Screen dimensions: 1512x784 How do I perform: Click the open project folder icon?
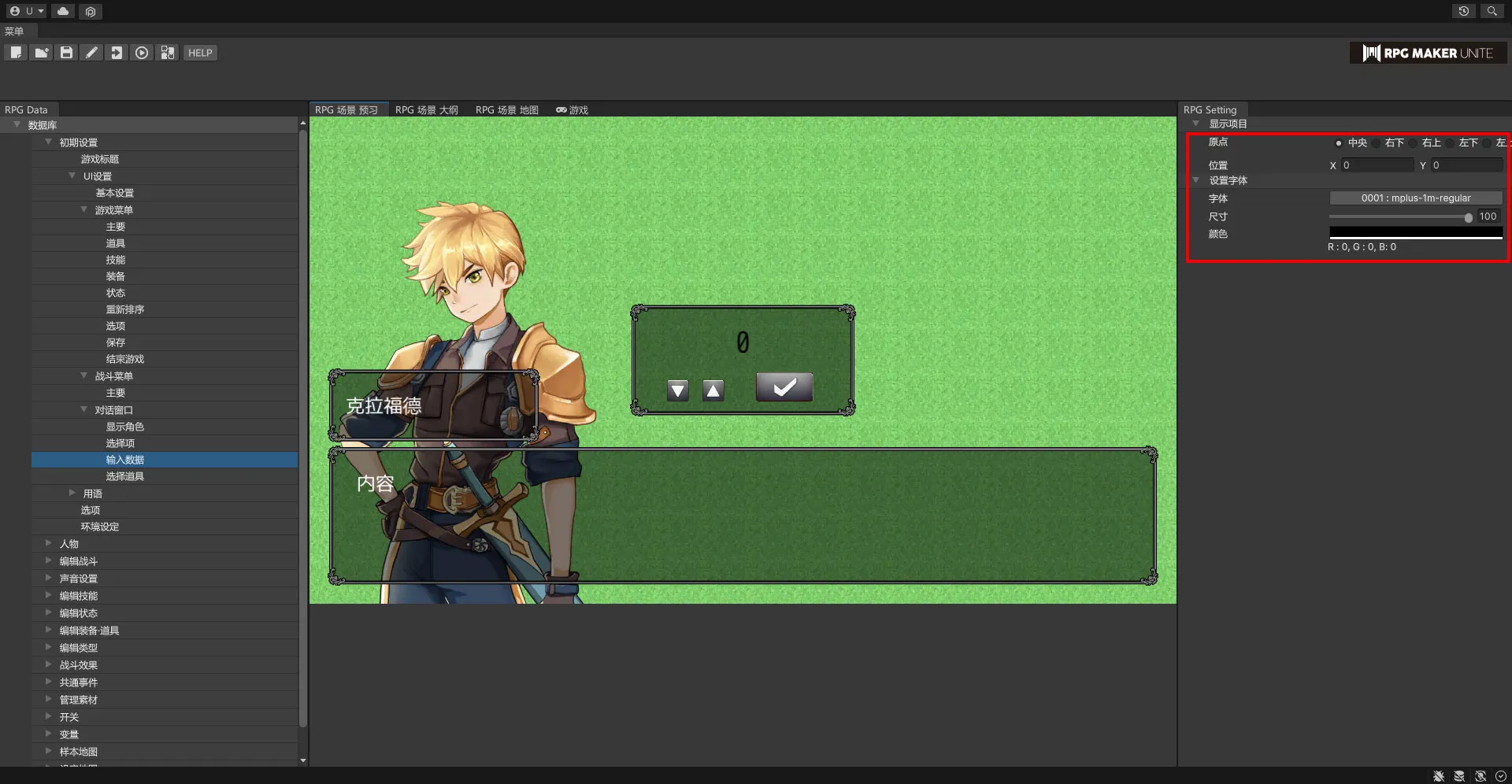41,53
